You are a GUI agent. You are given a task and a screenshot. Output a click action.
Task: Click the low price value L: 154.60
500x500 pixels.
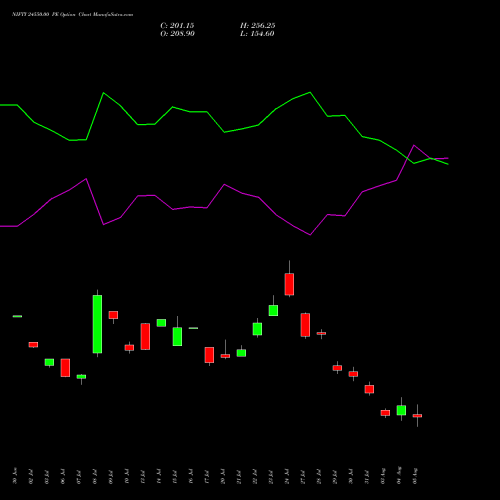tap(257, 34)
